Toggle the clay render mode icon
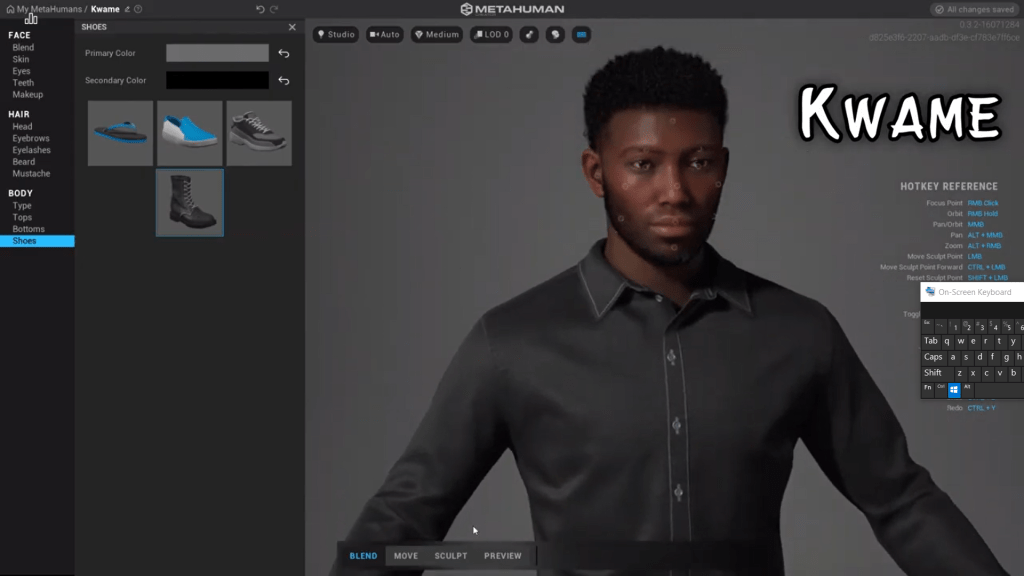1024x576 pixels. coord(555,34)
